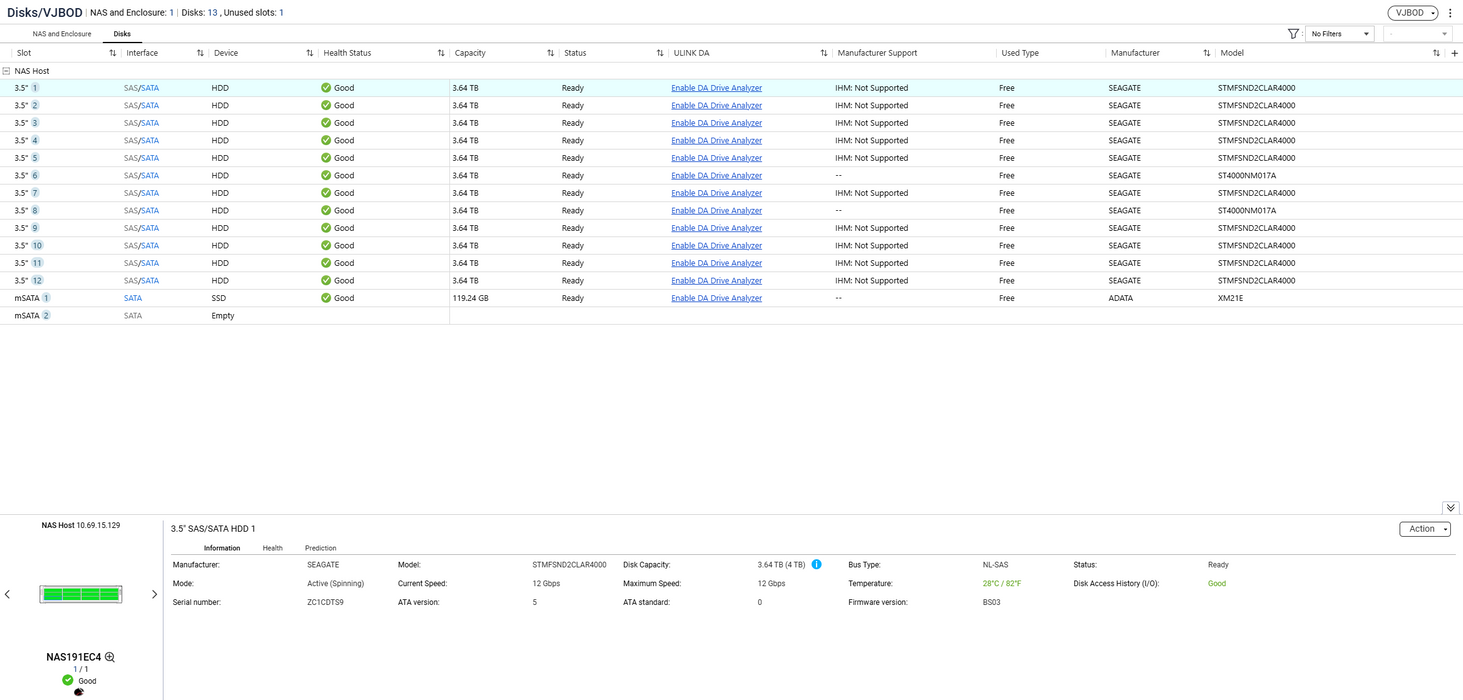Enable DA Drive Analyzer for mSATA 1
The height and width of the screenshot is (700, 1463).
pos(716,298)
